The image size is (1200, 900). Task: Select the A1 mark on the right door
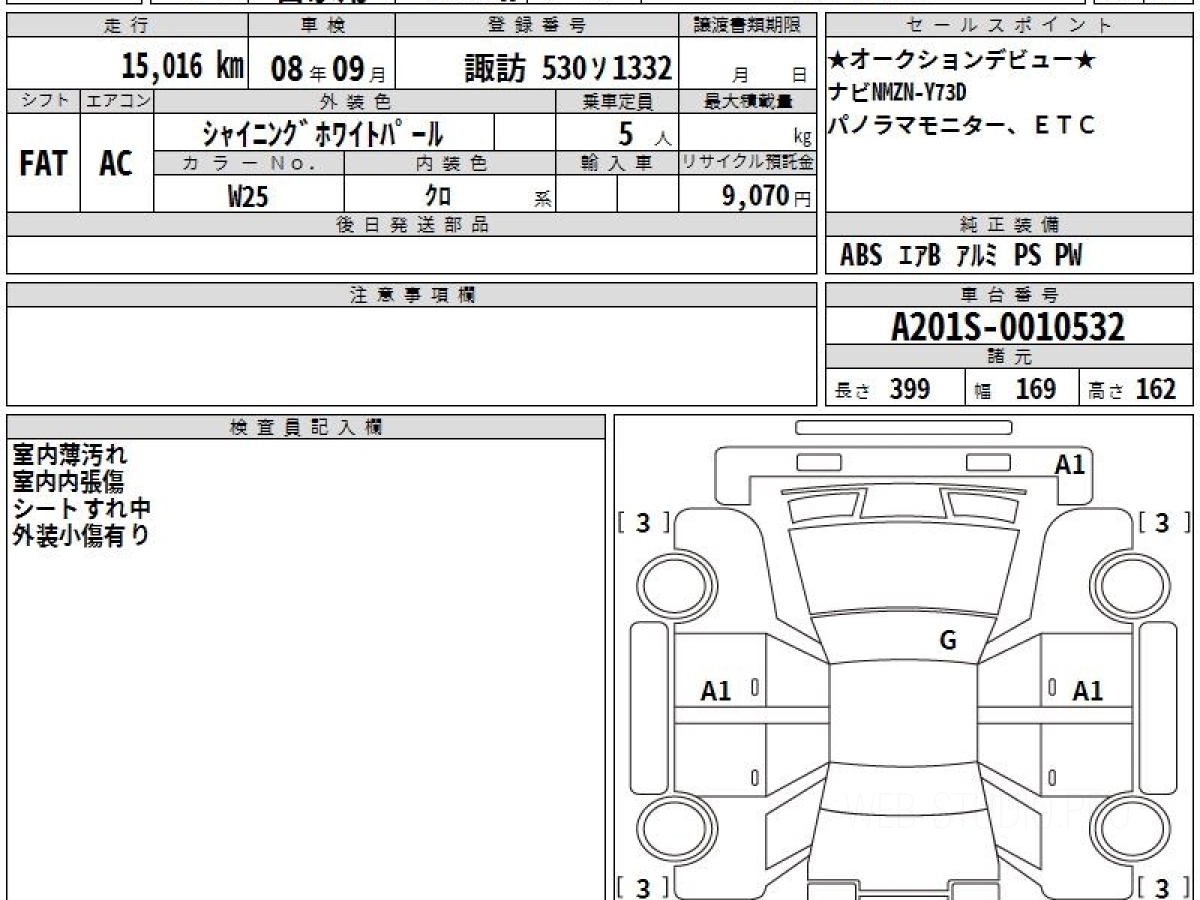tap(1087, 690)
